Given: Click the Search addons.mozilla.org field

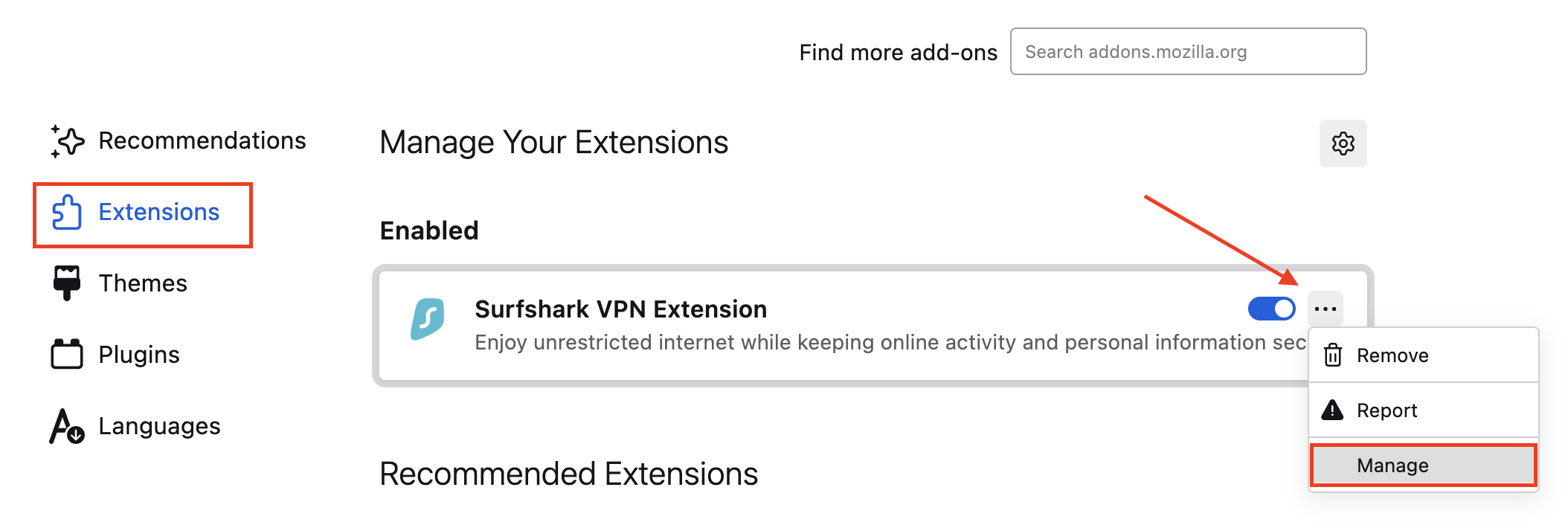Looking at the screenshot, I should pyautogui.click(x=1188, y=52).
